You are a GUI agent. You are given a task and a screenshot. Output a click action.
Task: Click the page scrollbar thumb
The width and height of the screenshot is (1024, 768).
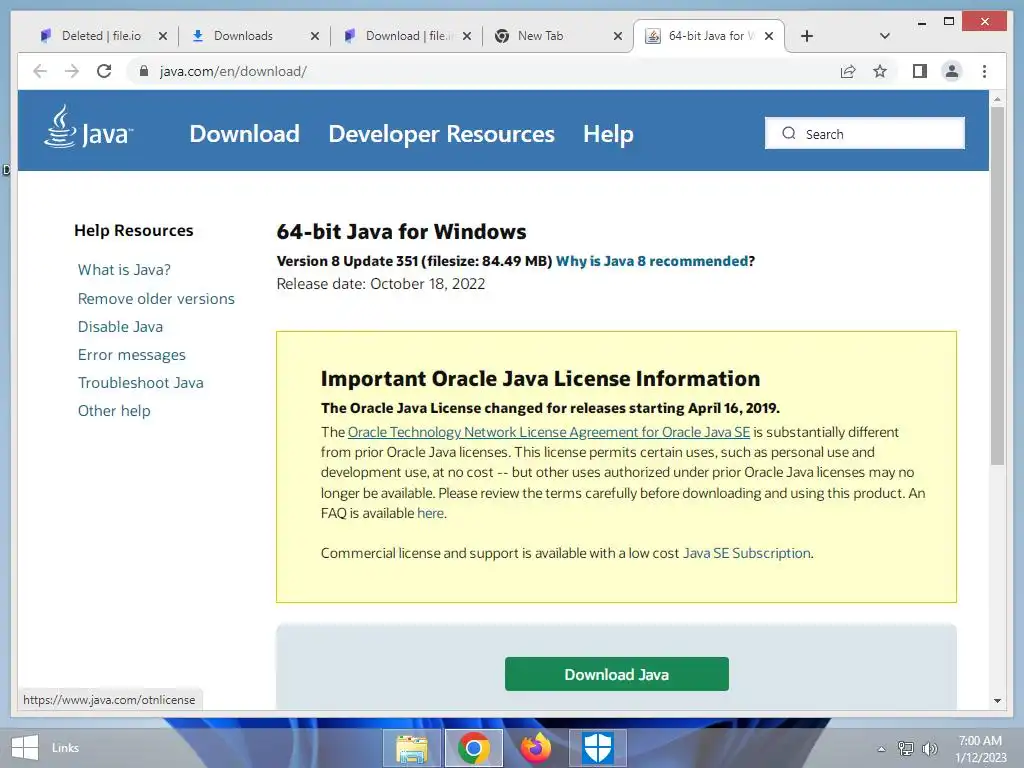pos(997,285)
